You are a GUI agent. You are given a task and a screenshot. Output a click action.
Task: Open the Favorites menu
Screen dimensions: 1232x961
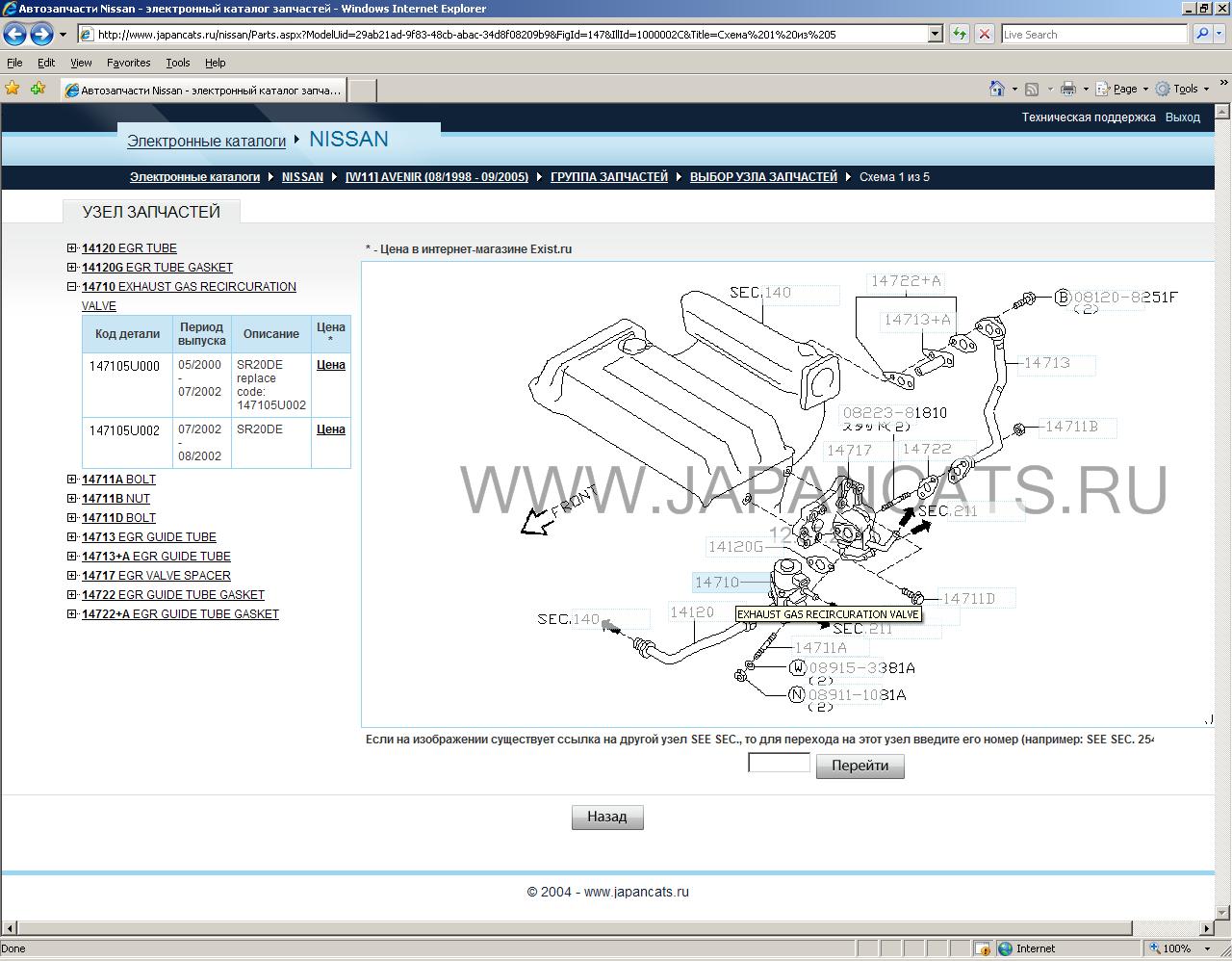[128, 63]
